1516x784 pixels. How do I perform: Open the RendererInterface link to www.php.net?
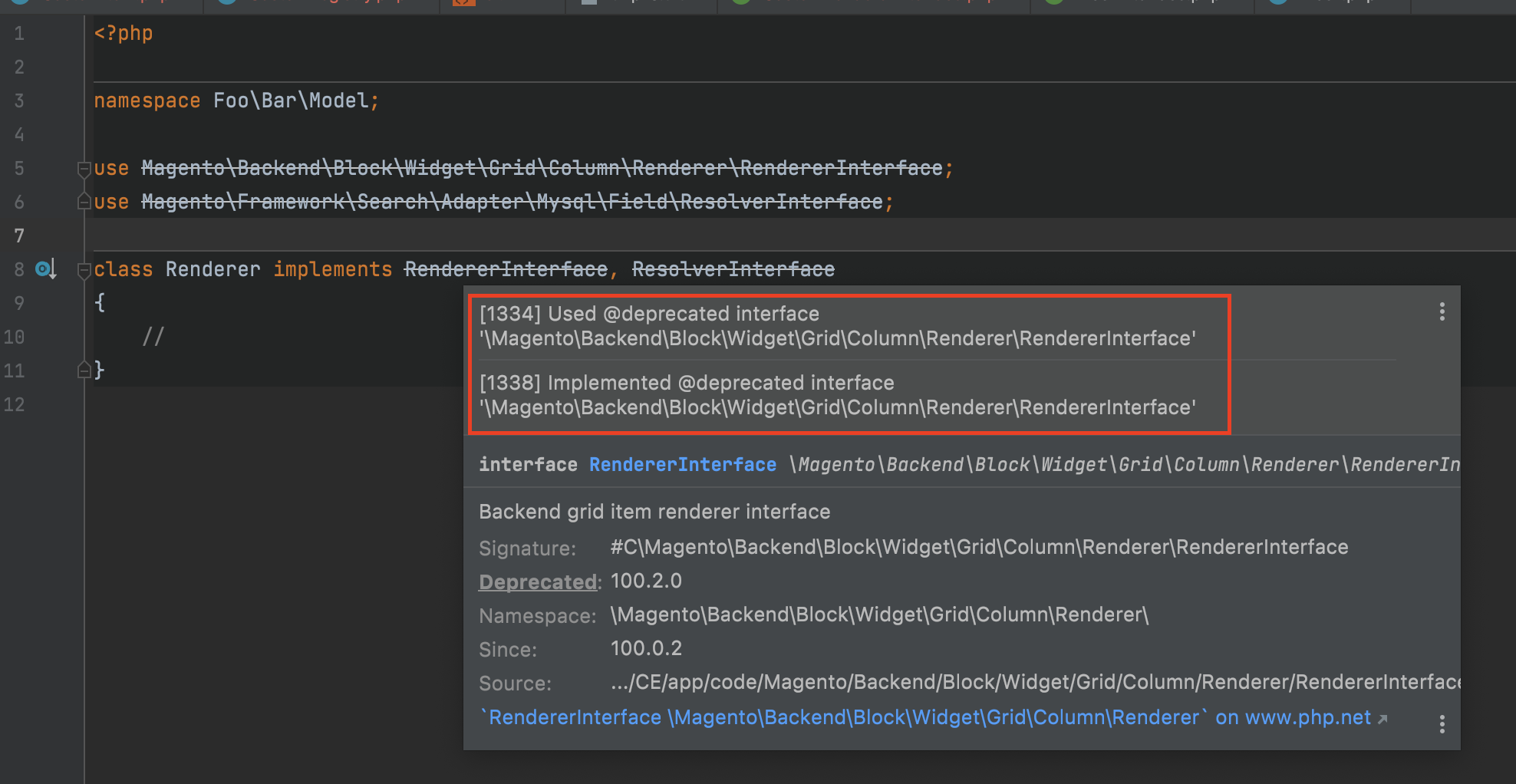click(x=934, y=717)
